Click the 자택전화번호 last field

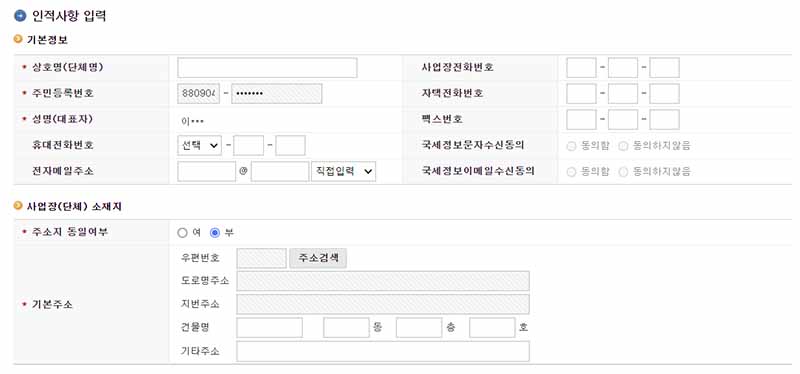[x=664, y=94]
